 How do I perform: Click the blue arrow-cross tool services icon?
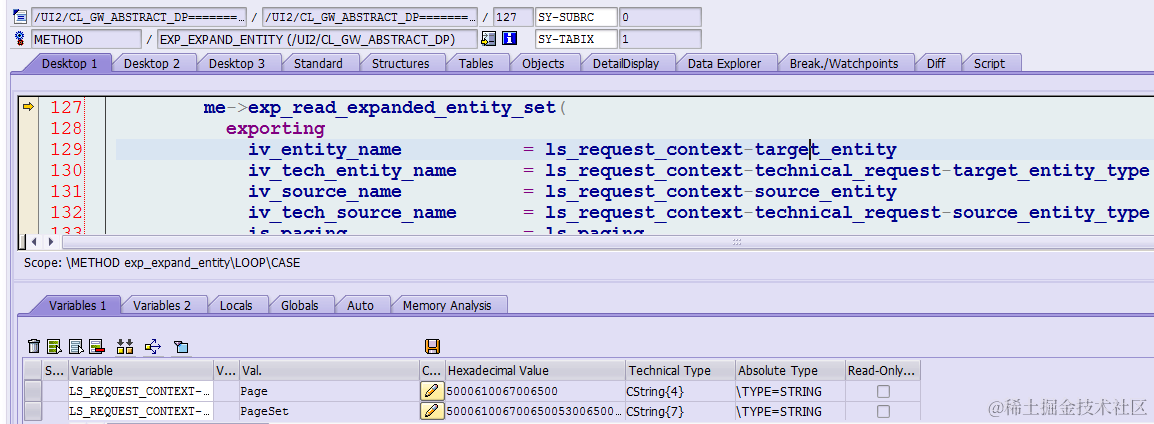coord(153,346)
